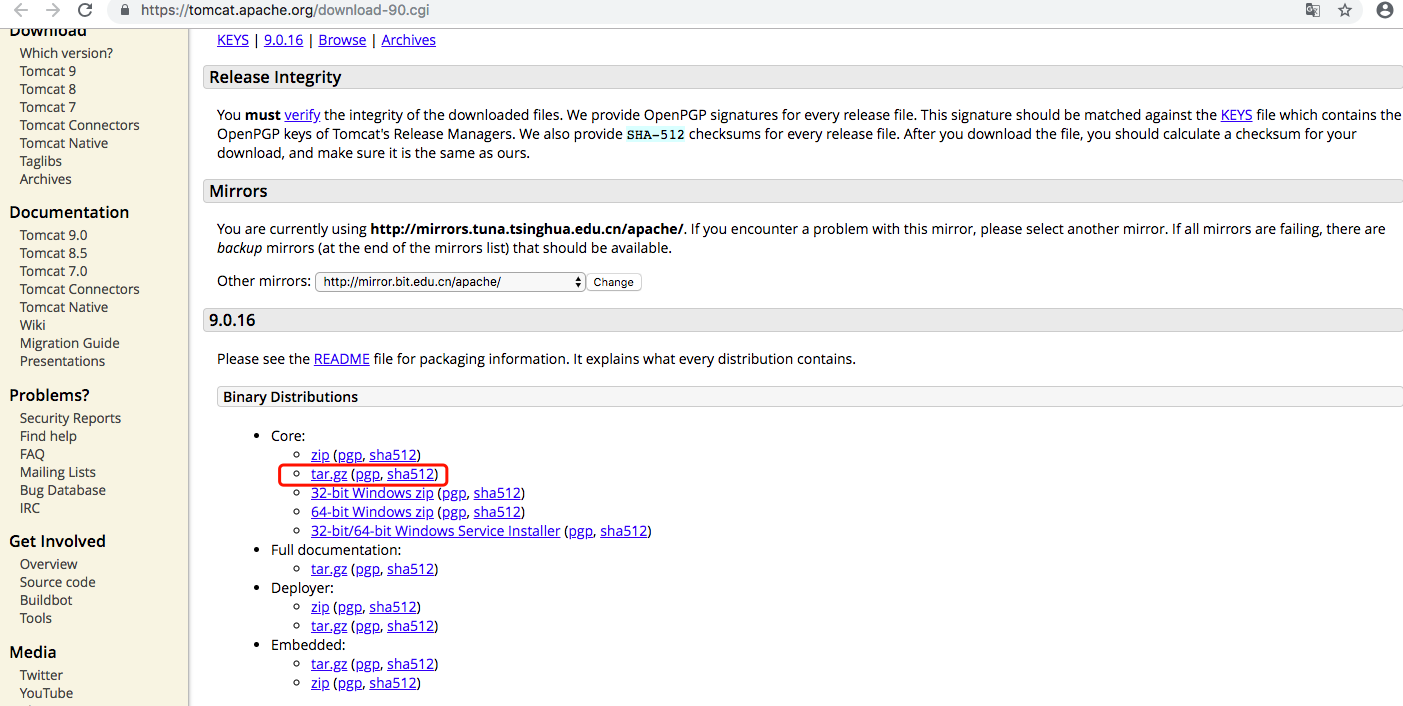1403x706 pixels.
Task: Download the Core zip distribution
Action: coord(320,455)
